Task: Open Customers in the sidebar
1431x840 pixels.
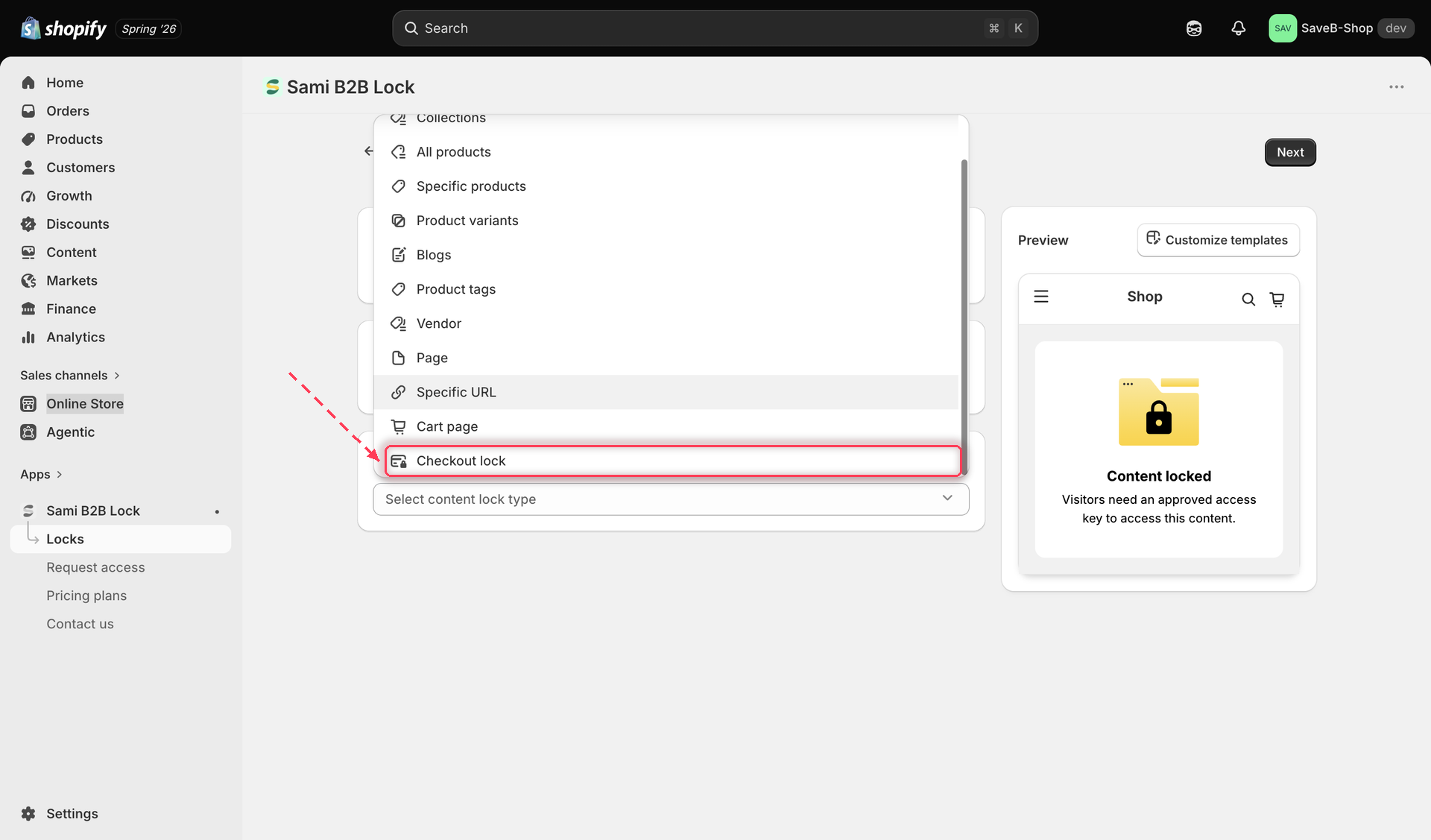Action: (x=80, y=168)
